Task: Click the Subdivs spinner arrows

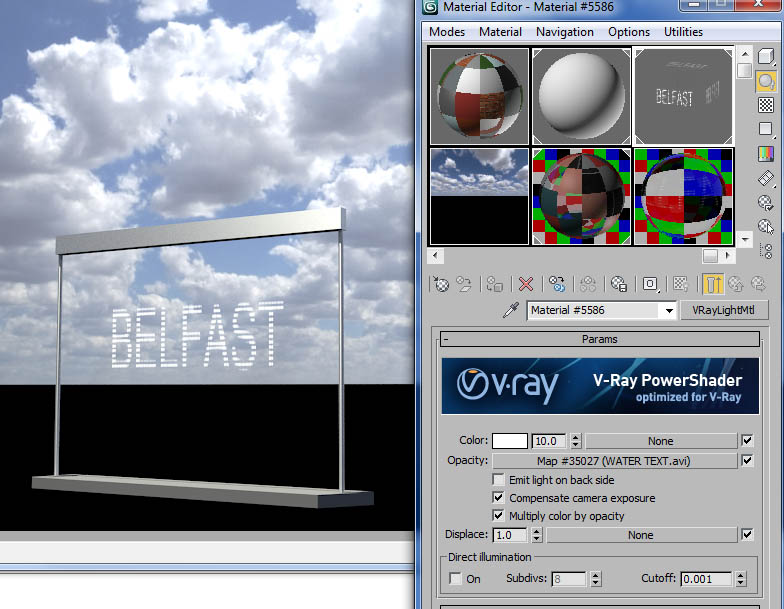Action: 595,579
